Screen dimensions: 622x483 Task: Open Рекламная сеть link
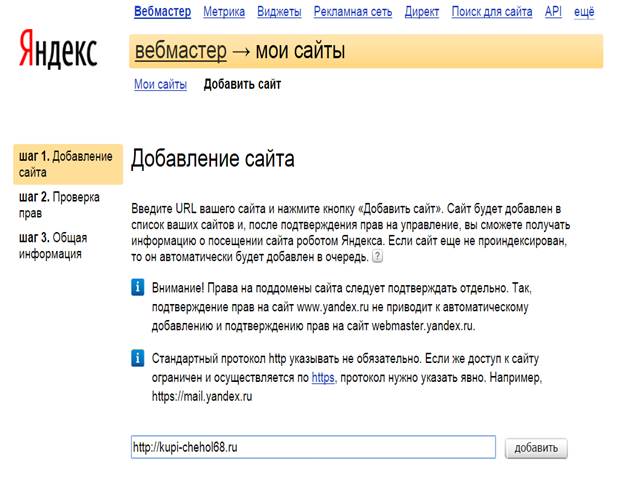(353, 12)
